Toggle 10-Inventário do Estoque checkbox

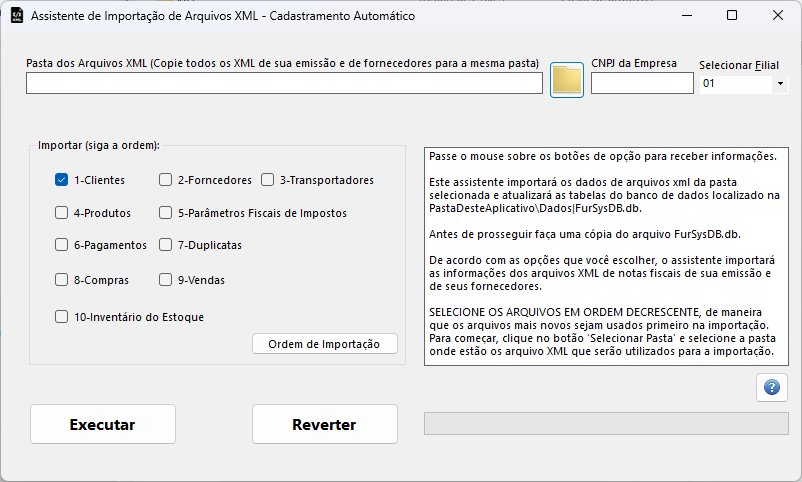tap(62, 317)
